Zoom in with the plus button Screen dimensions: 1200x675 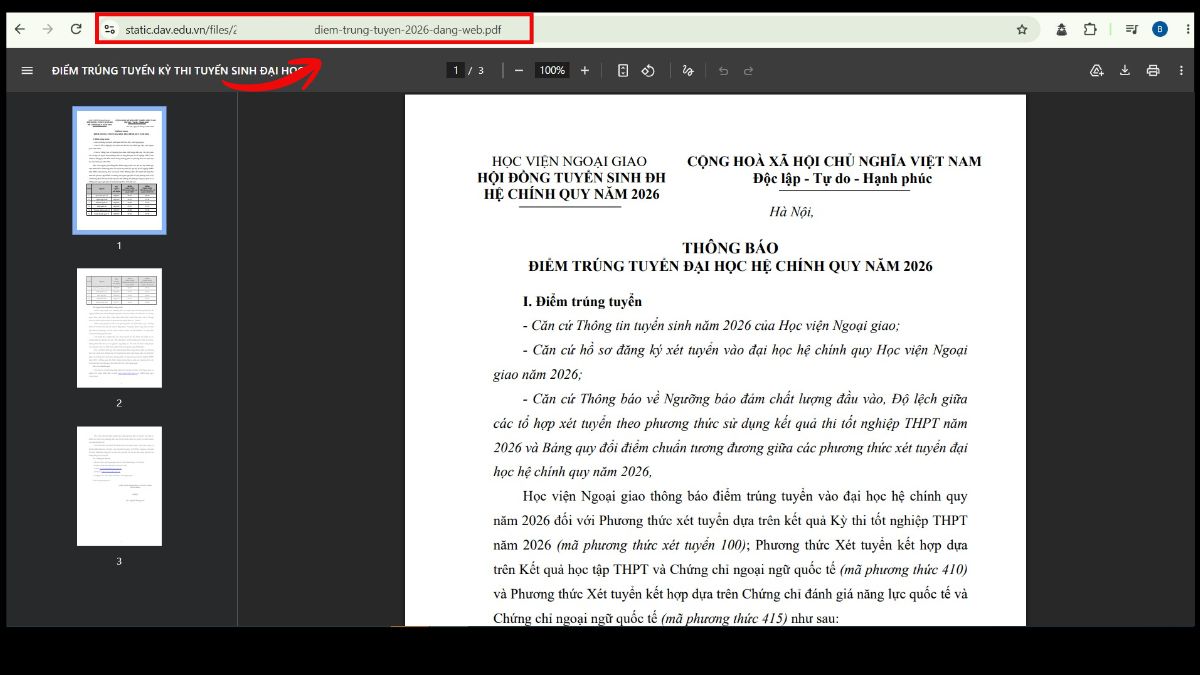pos(585,70)
